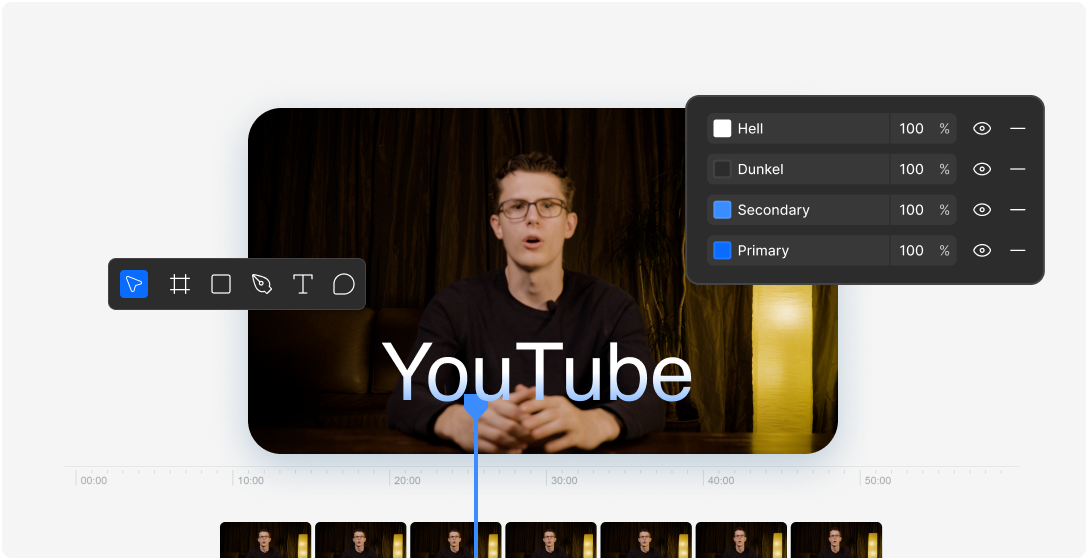This screenshot has height=560, width=1088.
Task: Click the 30:00 mark on the timeline
Action: point(564,480)
